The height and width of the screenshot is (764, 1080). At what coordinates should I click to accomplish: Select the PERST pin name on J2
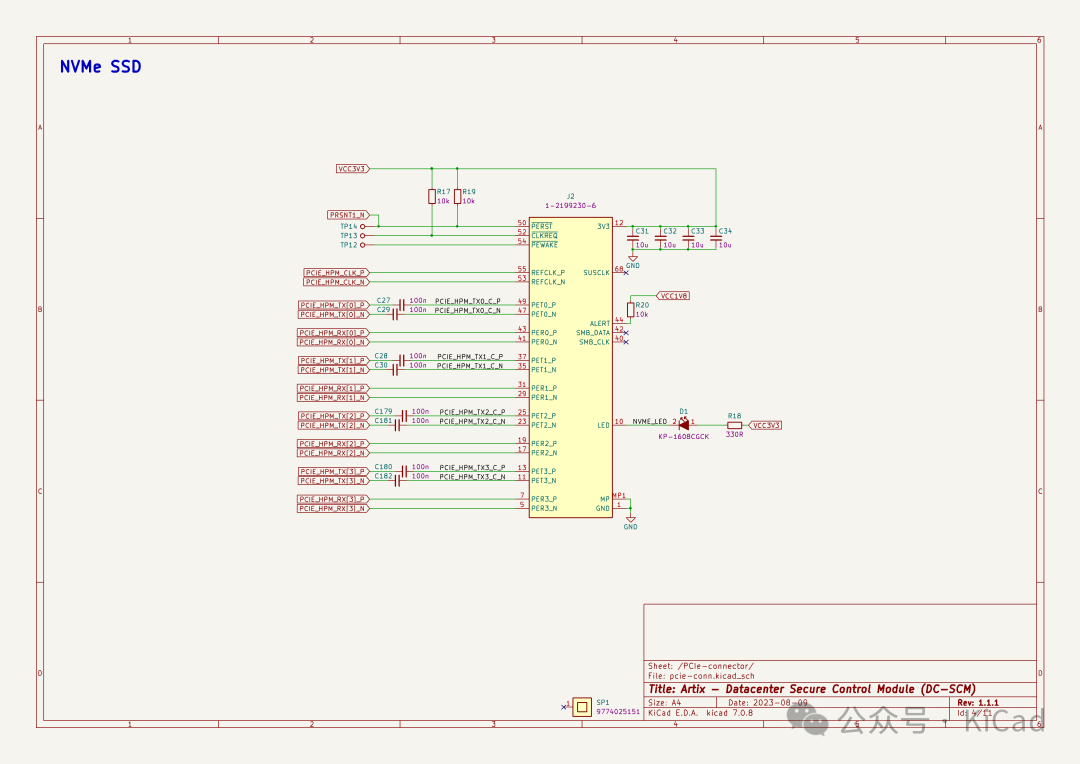(x=541, y=226)
